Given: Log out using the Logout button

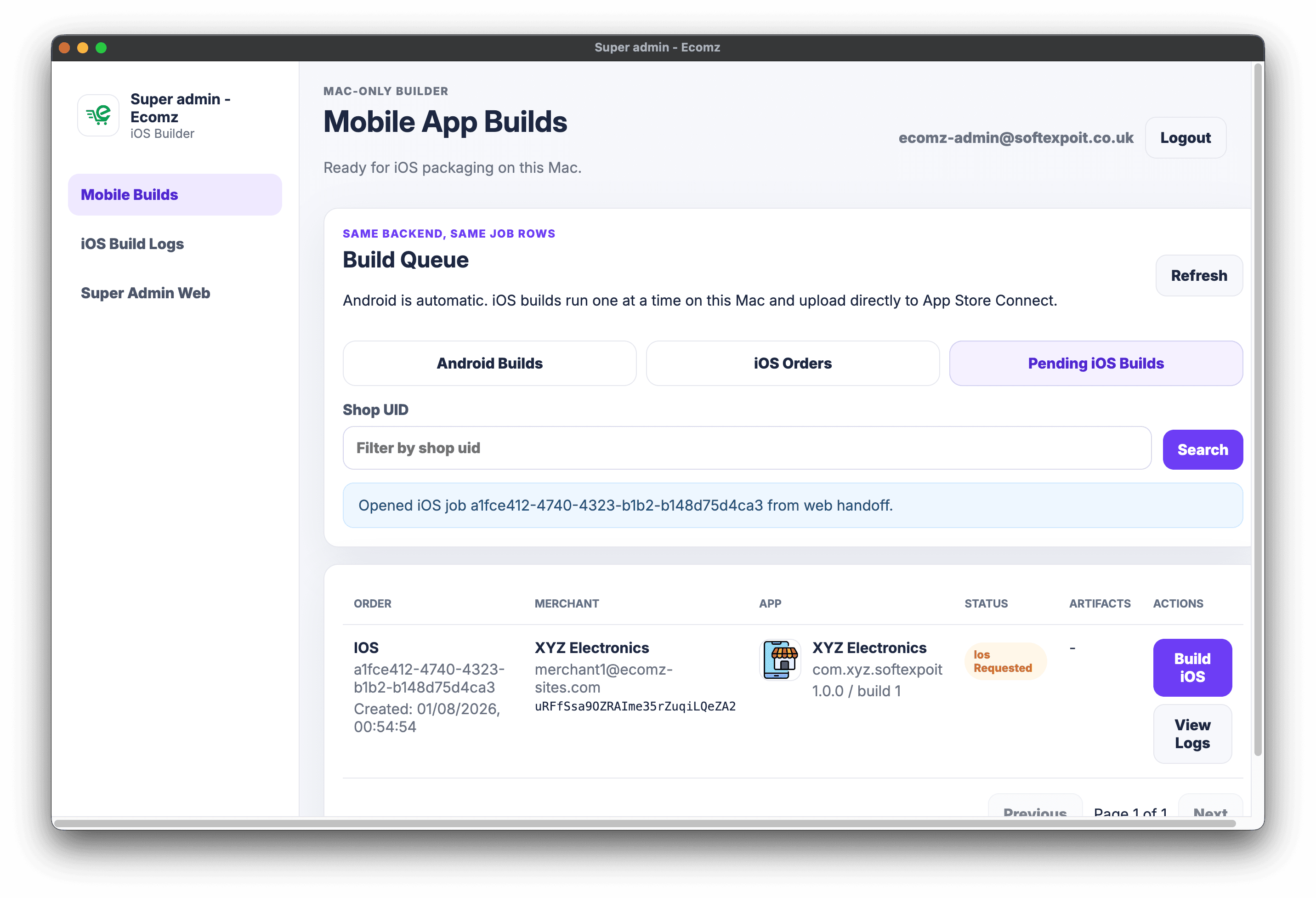Looking at the screenshot, I should click(x=1185, y=137).
